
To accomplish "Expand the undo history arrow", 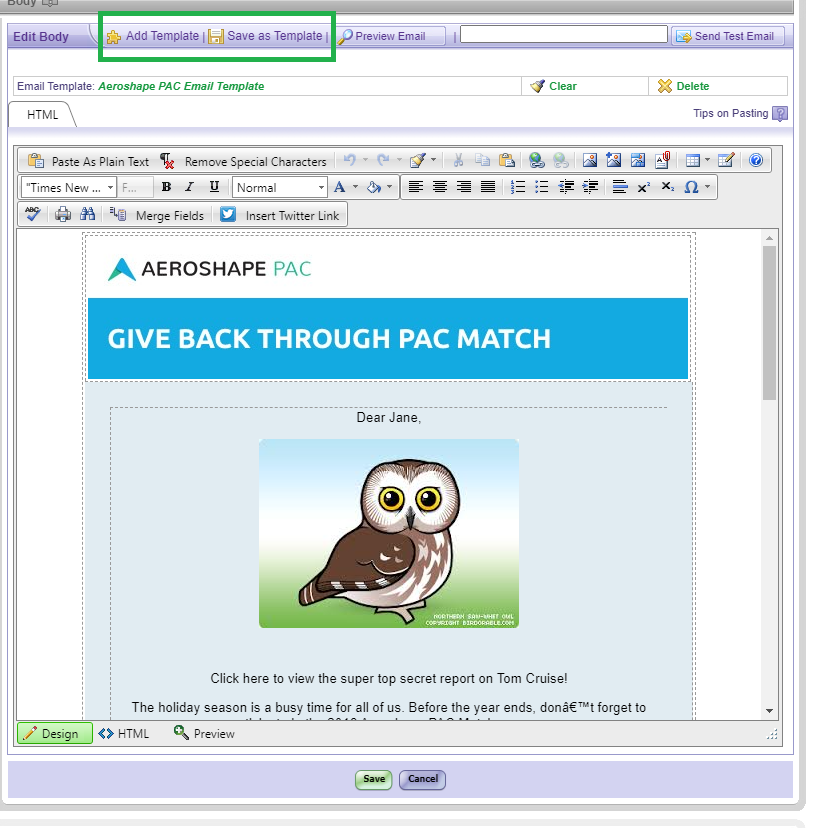I will coord(365,159).
